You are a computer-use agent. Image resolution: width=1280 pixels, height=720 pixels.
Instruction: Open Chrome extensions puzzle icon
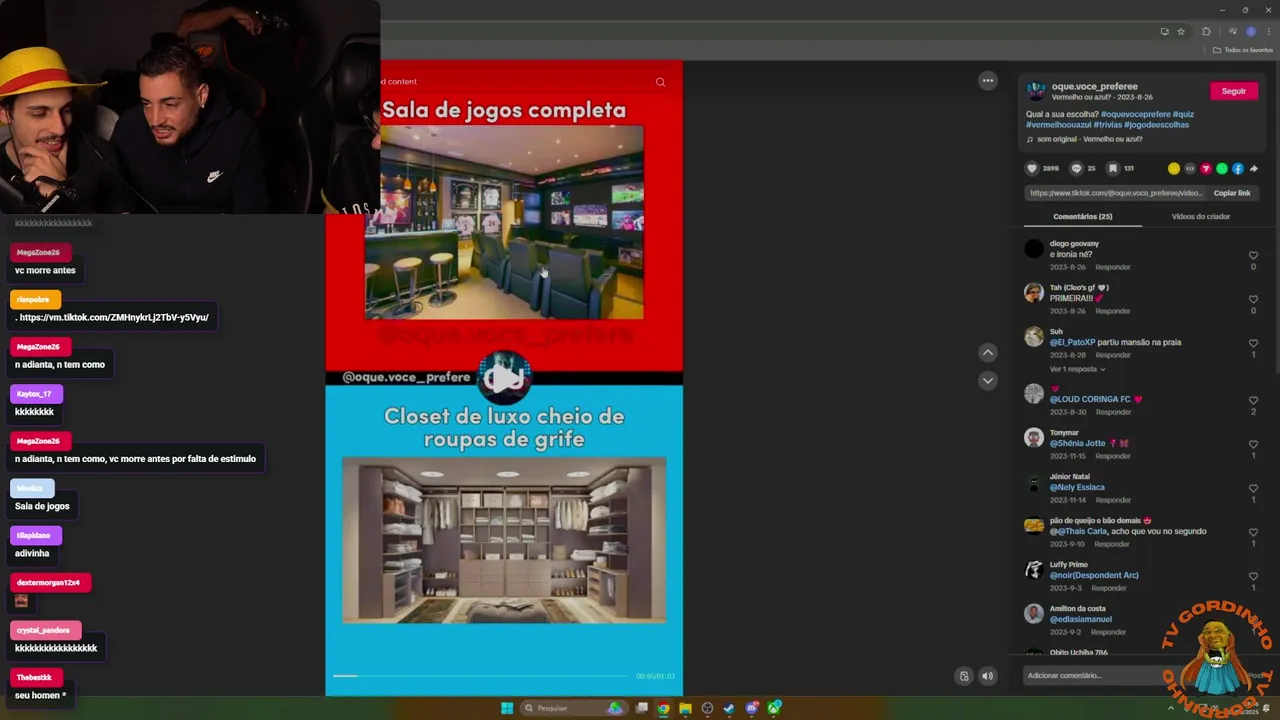click(x=1206, y=32)
